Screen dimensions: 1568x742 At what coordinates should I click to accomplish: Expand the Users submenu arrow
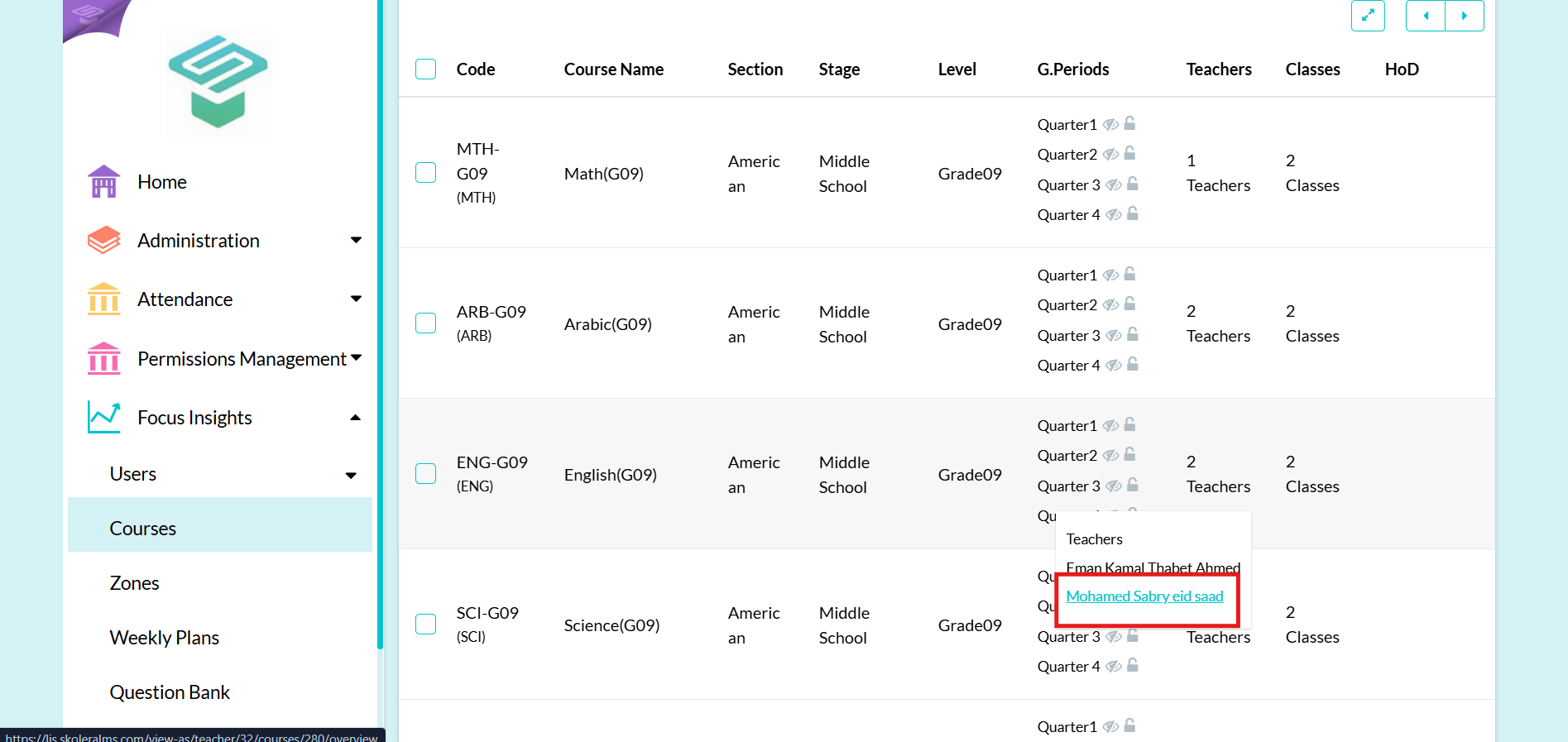click(x=351, y=475)
